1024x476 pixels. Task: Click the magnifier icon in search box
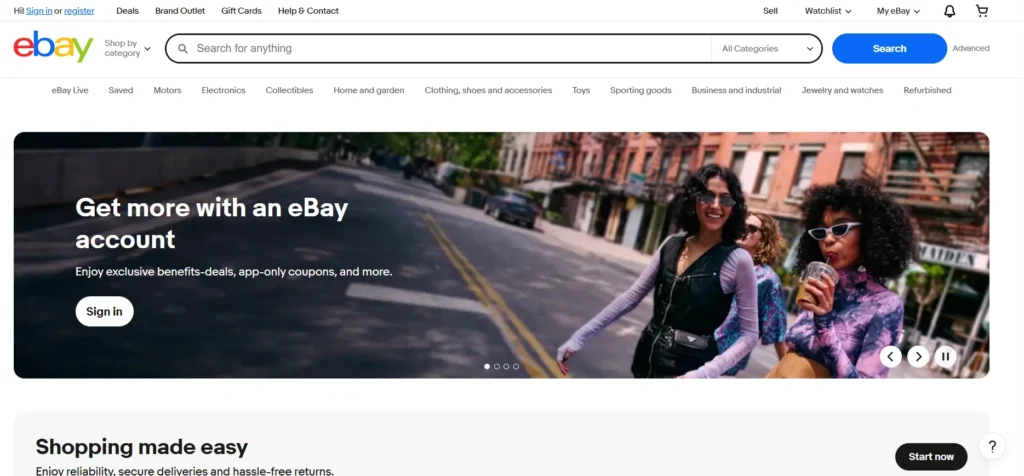[x=183, y=48]
